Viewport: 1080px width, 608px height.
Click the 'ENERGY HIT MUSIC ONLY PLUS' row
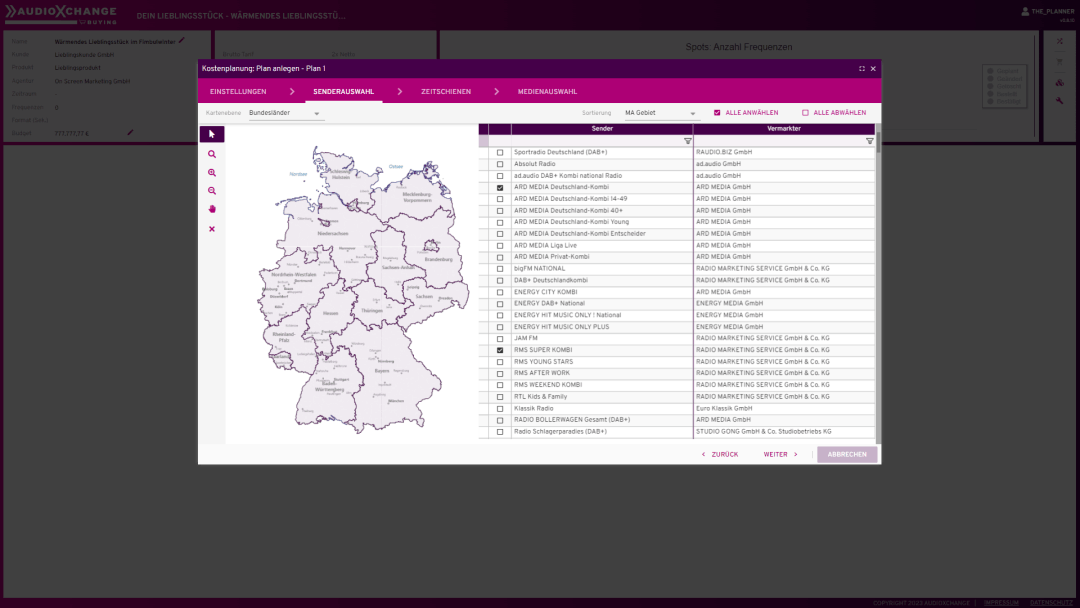[677, 327]
